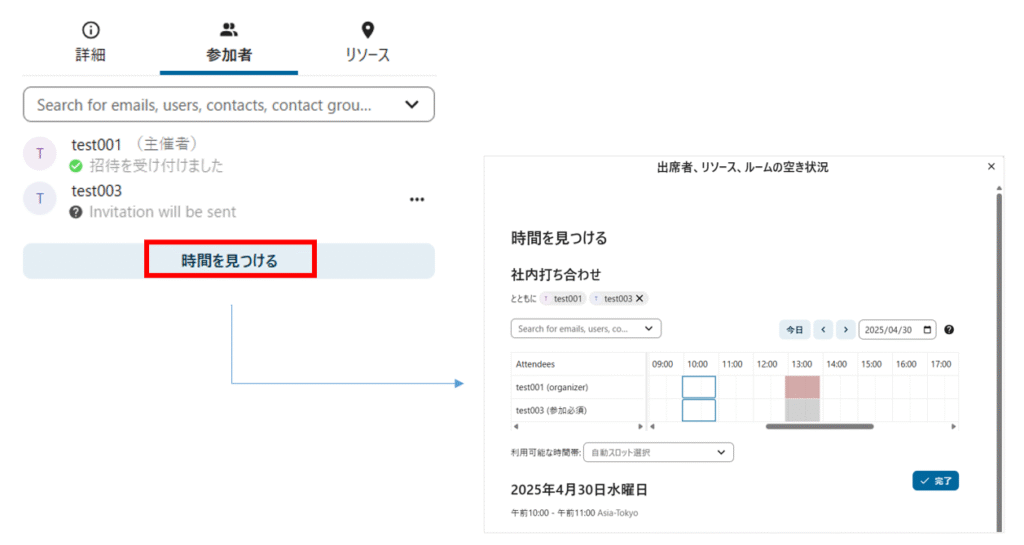Click the help question mark icon

point(949,329)
